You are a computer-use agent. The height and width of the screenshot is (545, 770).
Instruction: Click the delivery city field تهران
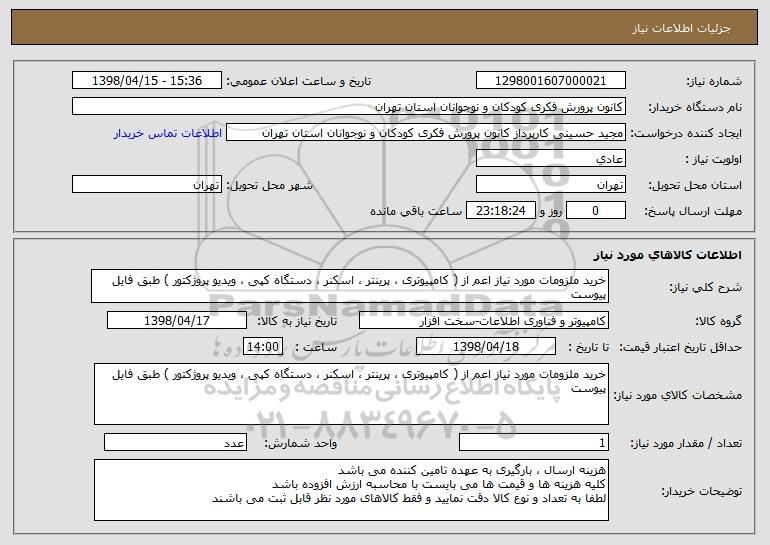147,185
